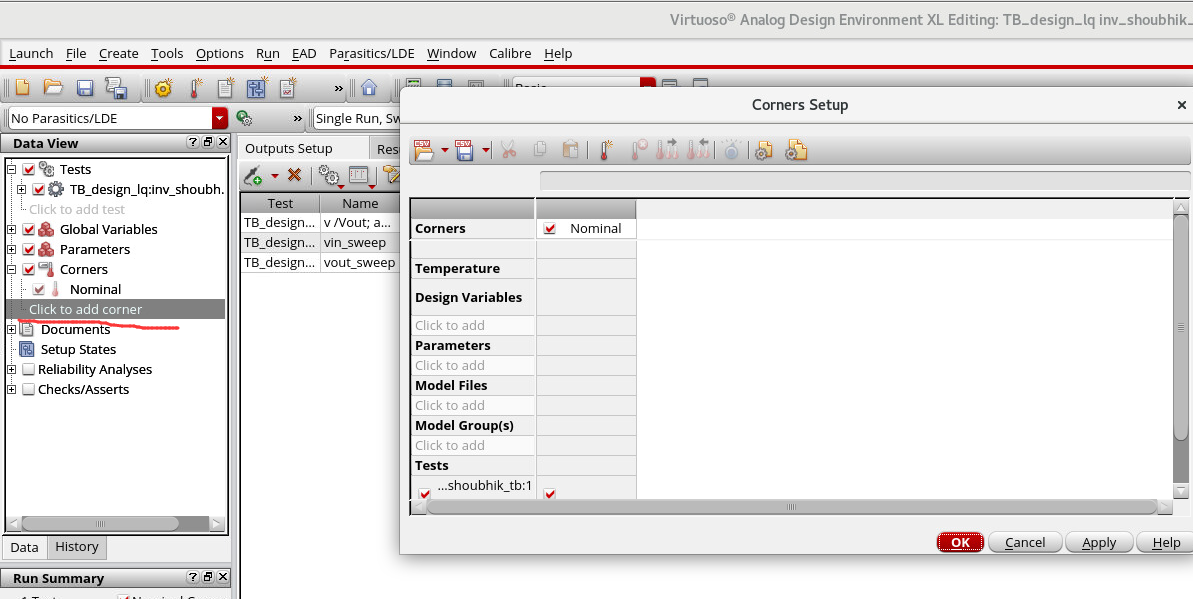Open the Create menu
Viewport: 1193px width, 599px height.
point(119,53)
